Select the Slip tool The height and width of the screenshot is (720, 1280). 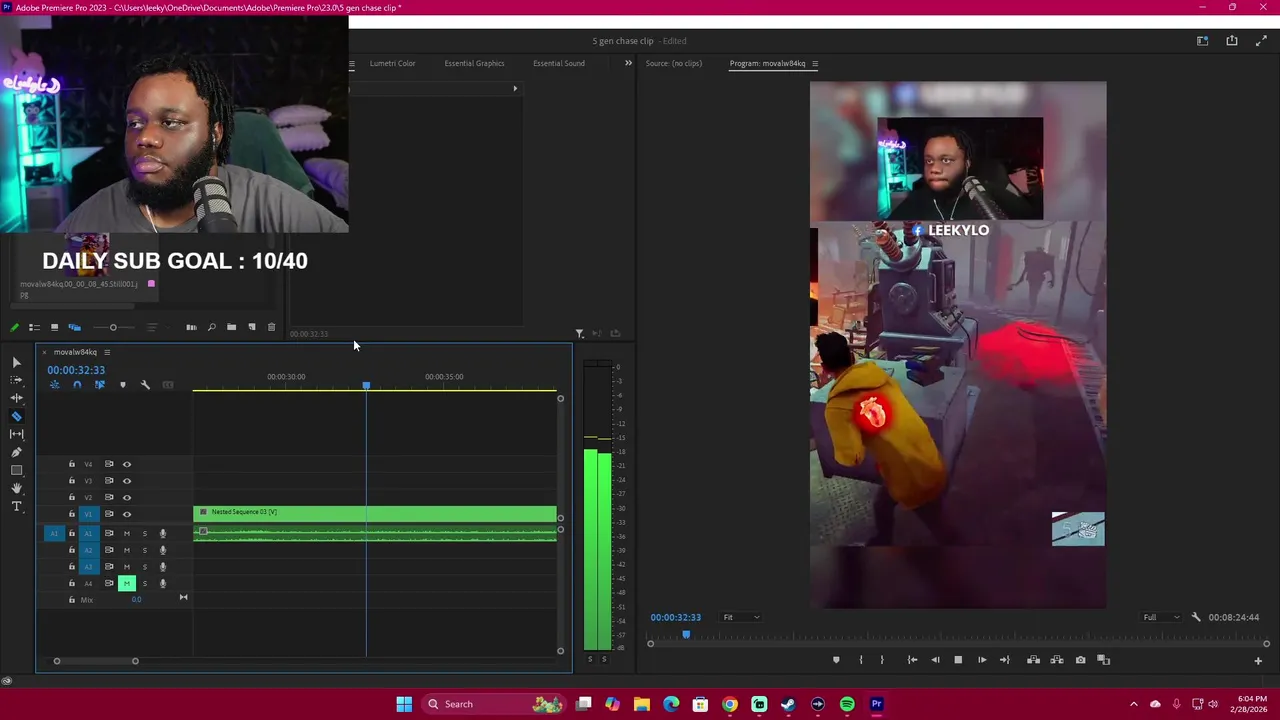(x=16, y=434)
